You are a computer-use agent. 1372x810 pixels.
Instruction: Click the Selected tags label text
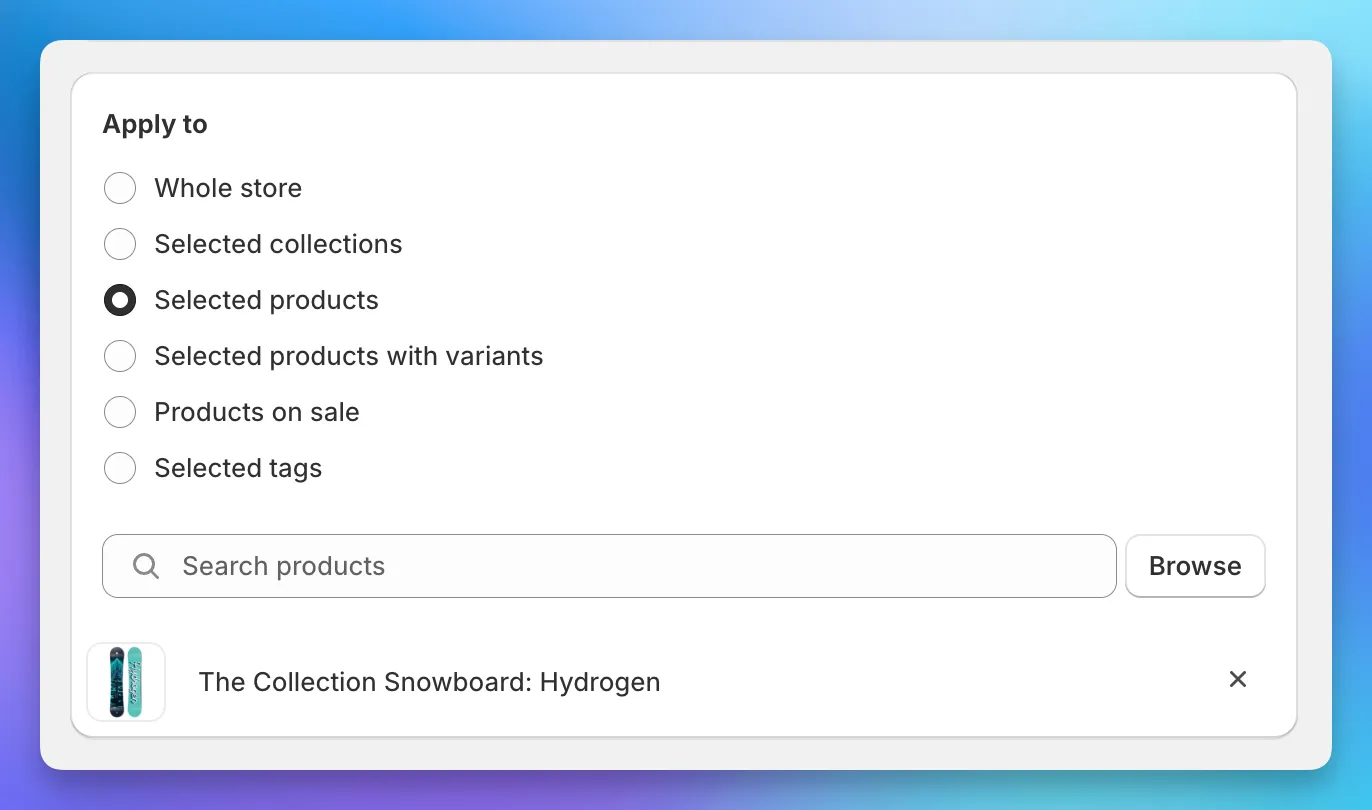(238, 468)
